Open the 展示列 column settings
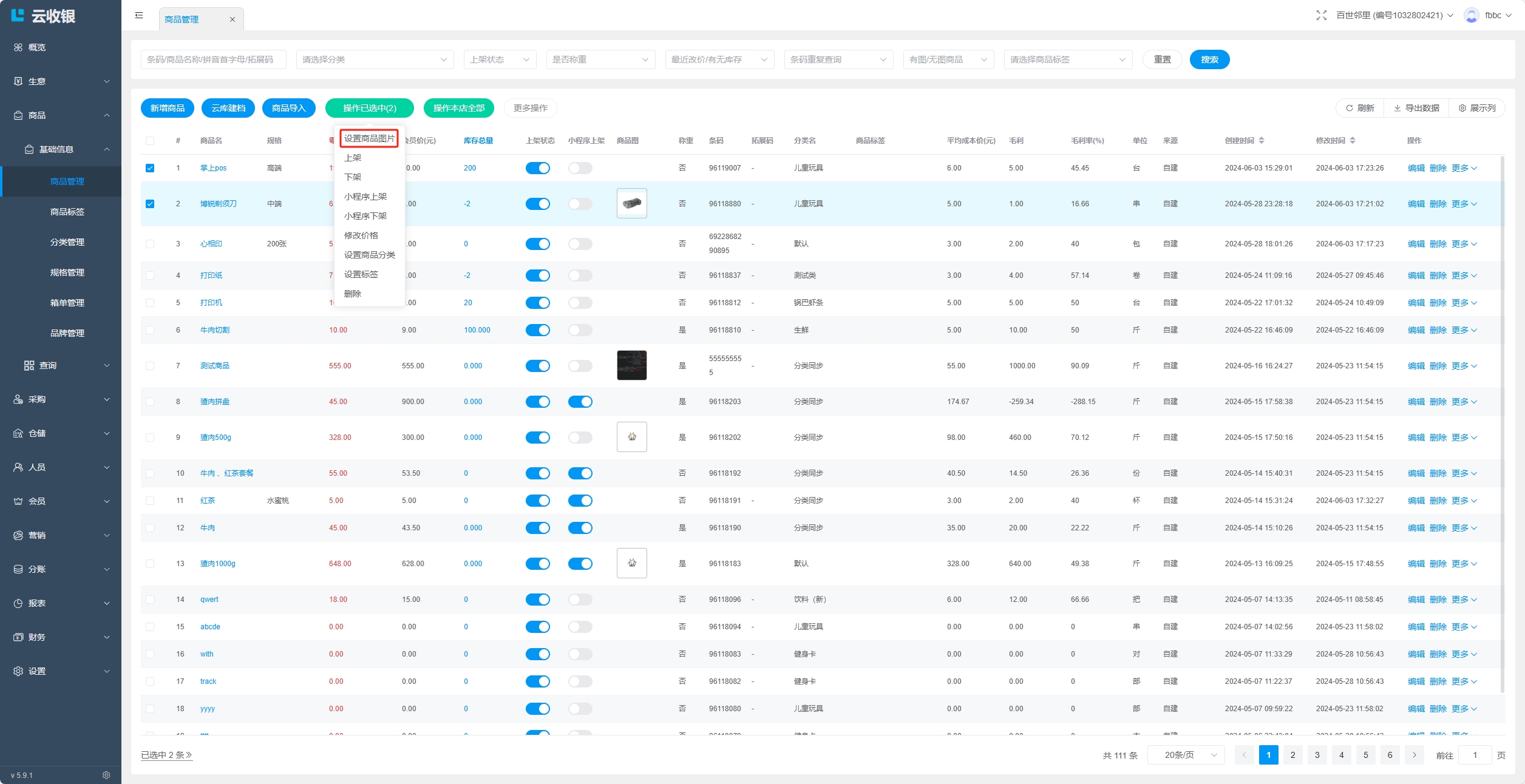 (1477, 108)
